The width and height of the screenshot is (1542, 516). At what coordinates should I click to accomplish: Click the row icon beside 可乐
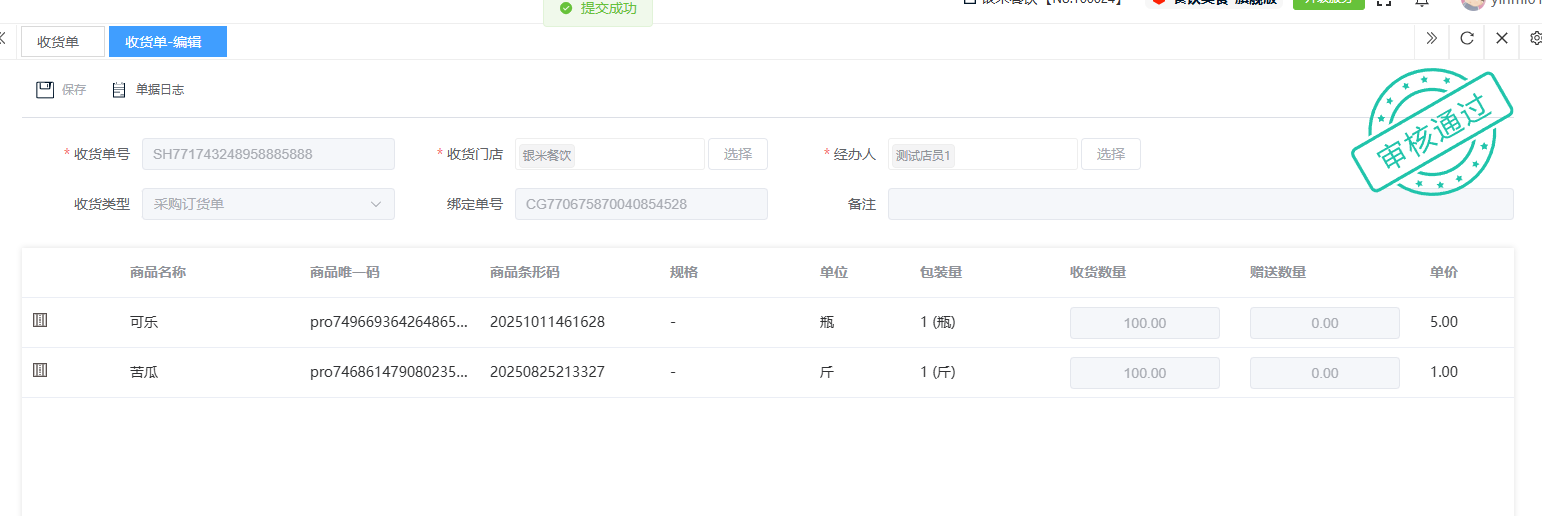40,321
